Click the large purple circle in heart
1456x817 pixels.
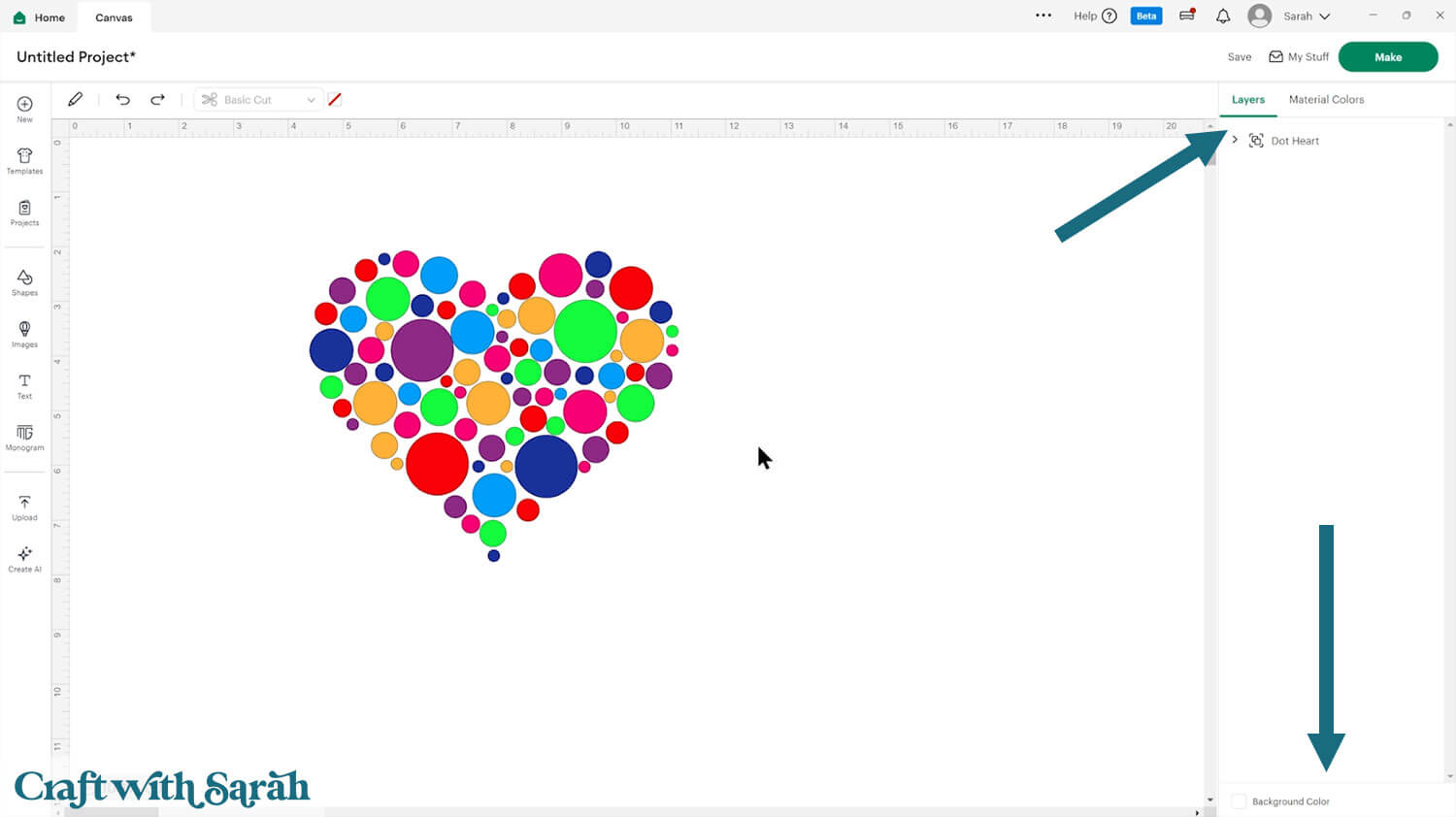coord(422,349)
